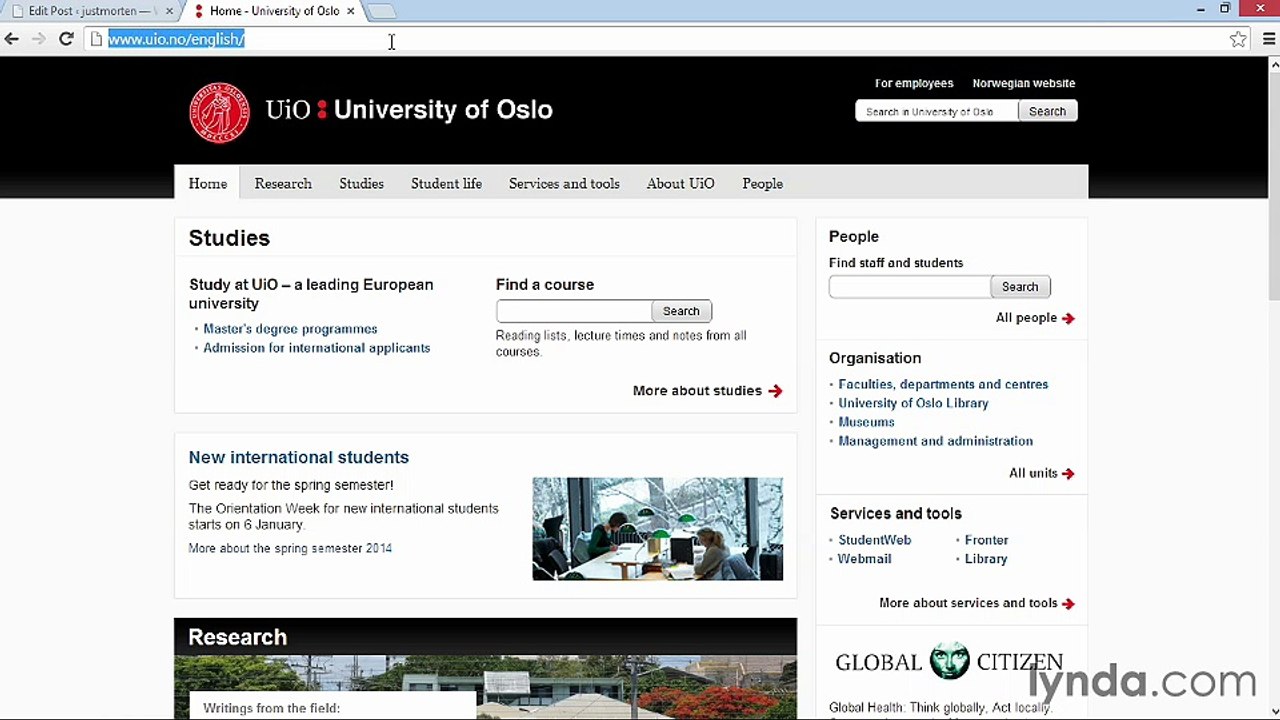Open the Studies navigation item

click(361, 184)
